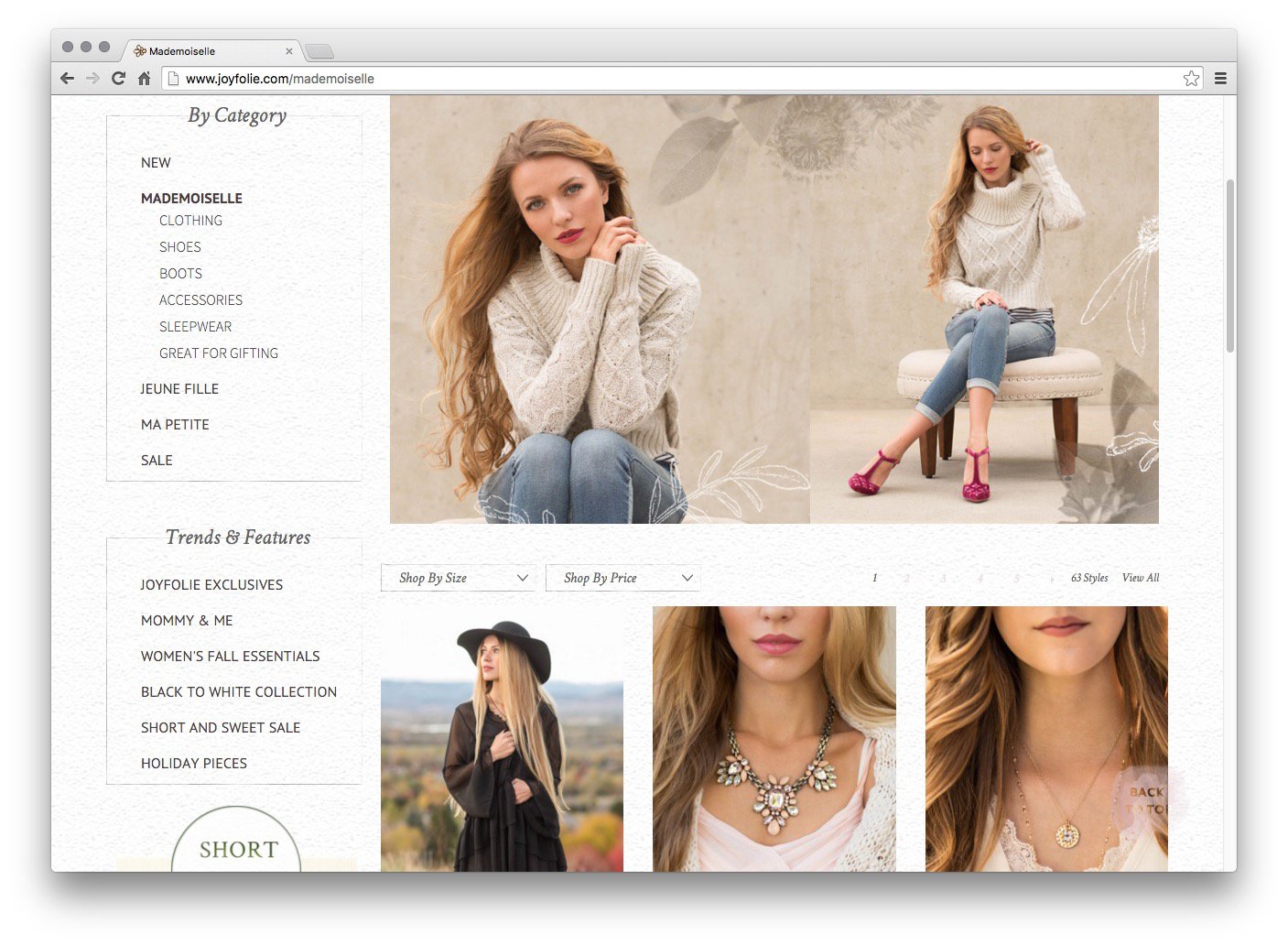This screenshot has width=1288, height=945.
Task: Click the page icon in the address bar
Action: click(174, 79)
